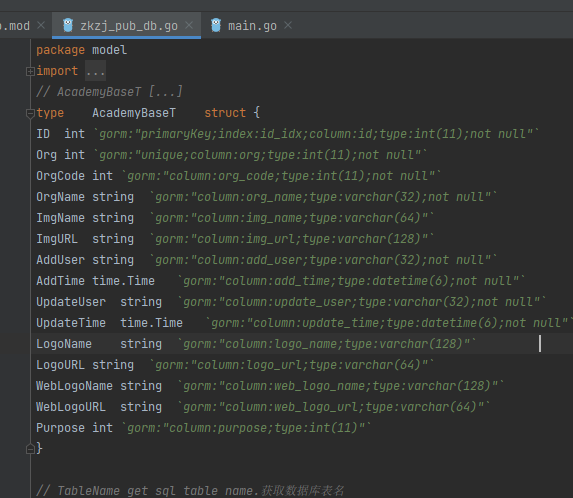The image size is (573, 498).
Task: Click the WebLogoName field name
Action: pyautogui.click(x=74, y=386)
